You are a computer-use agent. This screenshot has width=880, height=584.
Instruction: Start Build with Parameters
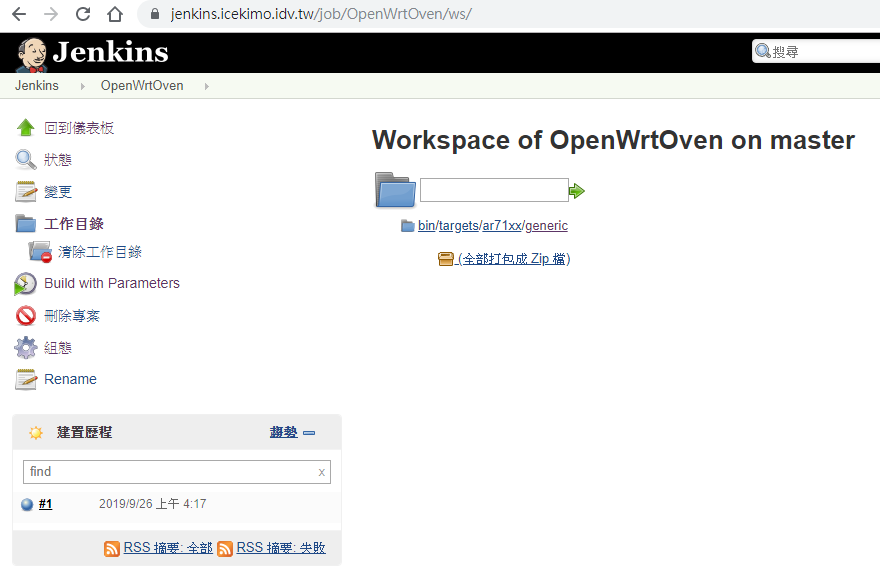point(112,283)
